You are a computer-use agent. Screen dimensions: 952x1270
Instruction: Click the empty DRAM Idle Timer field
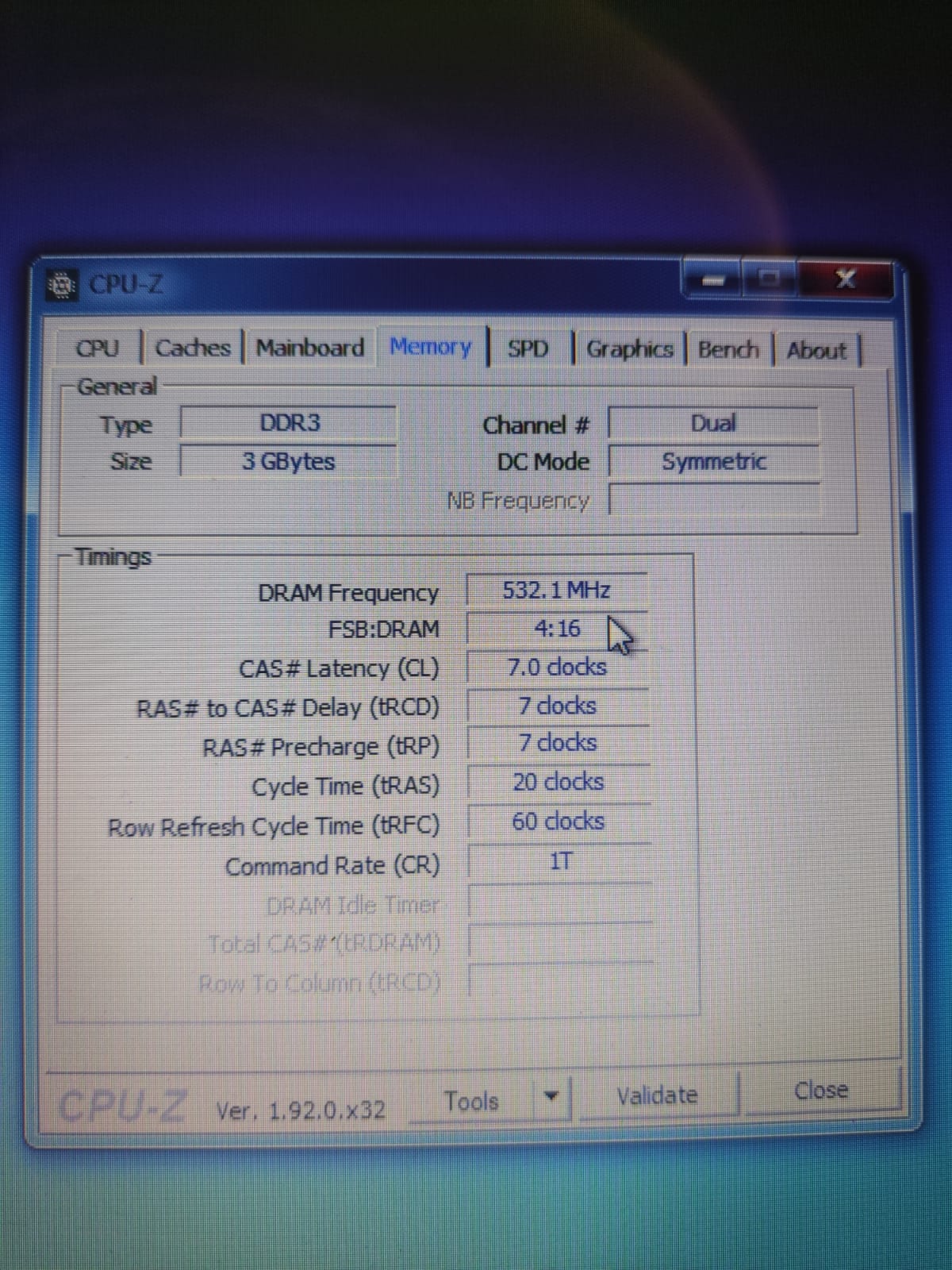click(x=561, y=901)
